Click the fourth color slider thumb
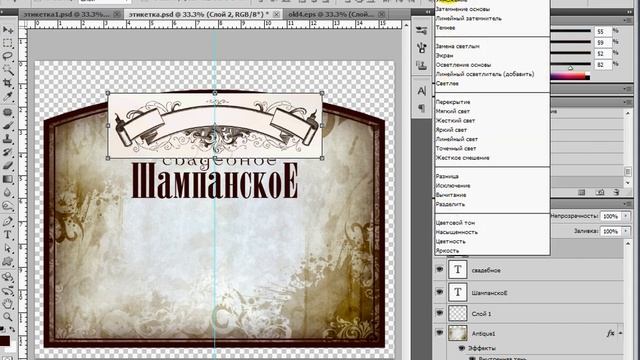The width and height of the screenshot is (640, 360). click(570, 68)
